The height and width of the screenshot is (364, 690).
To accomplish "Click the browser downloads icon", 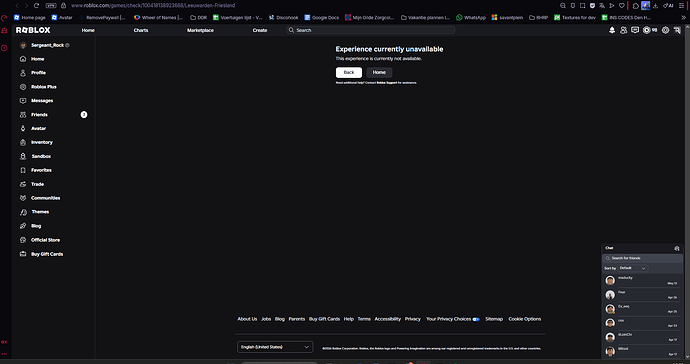I will (x=656, y=6).
